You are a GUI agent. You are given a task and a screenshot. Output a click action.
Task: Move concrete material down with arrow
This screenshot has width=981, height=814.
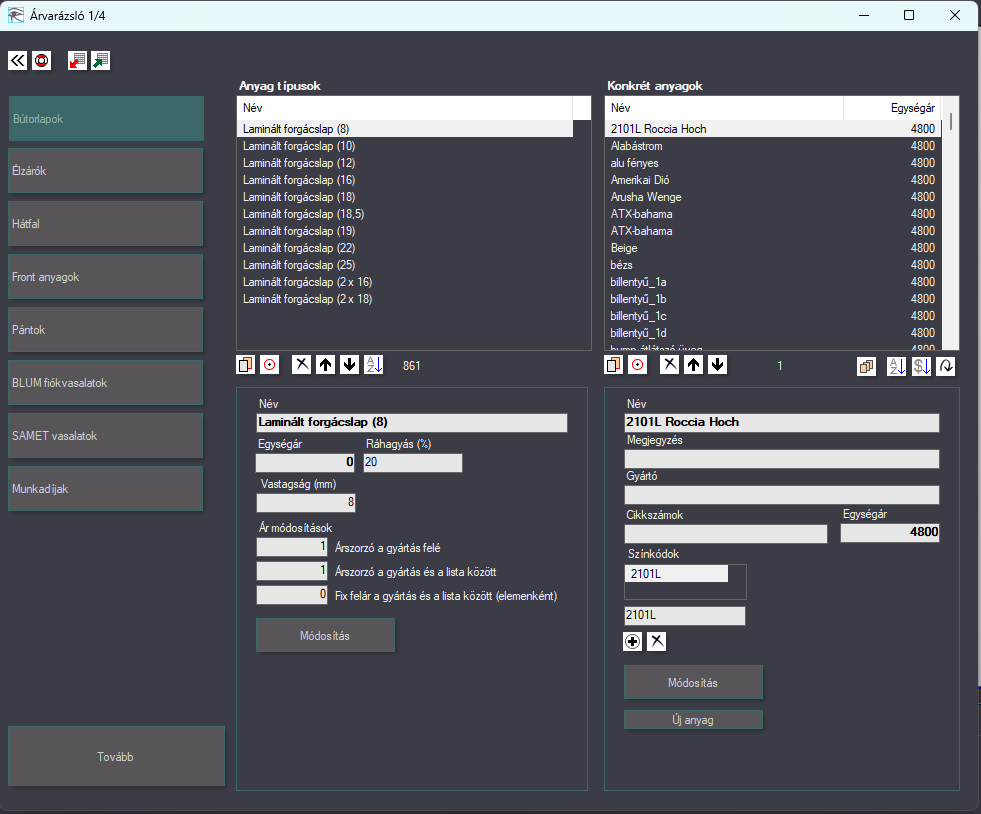[718, 365]
